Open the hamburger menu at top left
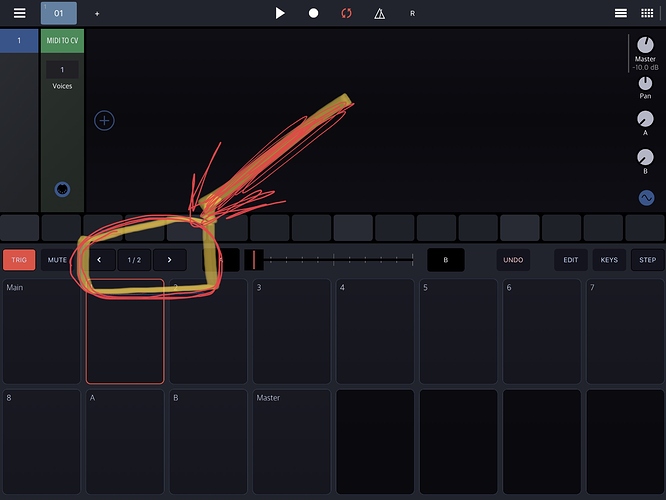The image size is (666, 500). click(x=19, y=13)
